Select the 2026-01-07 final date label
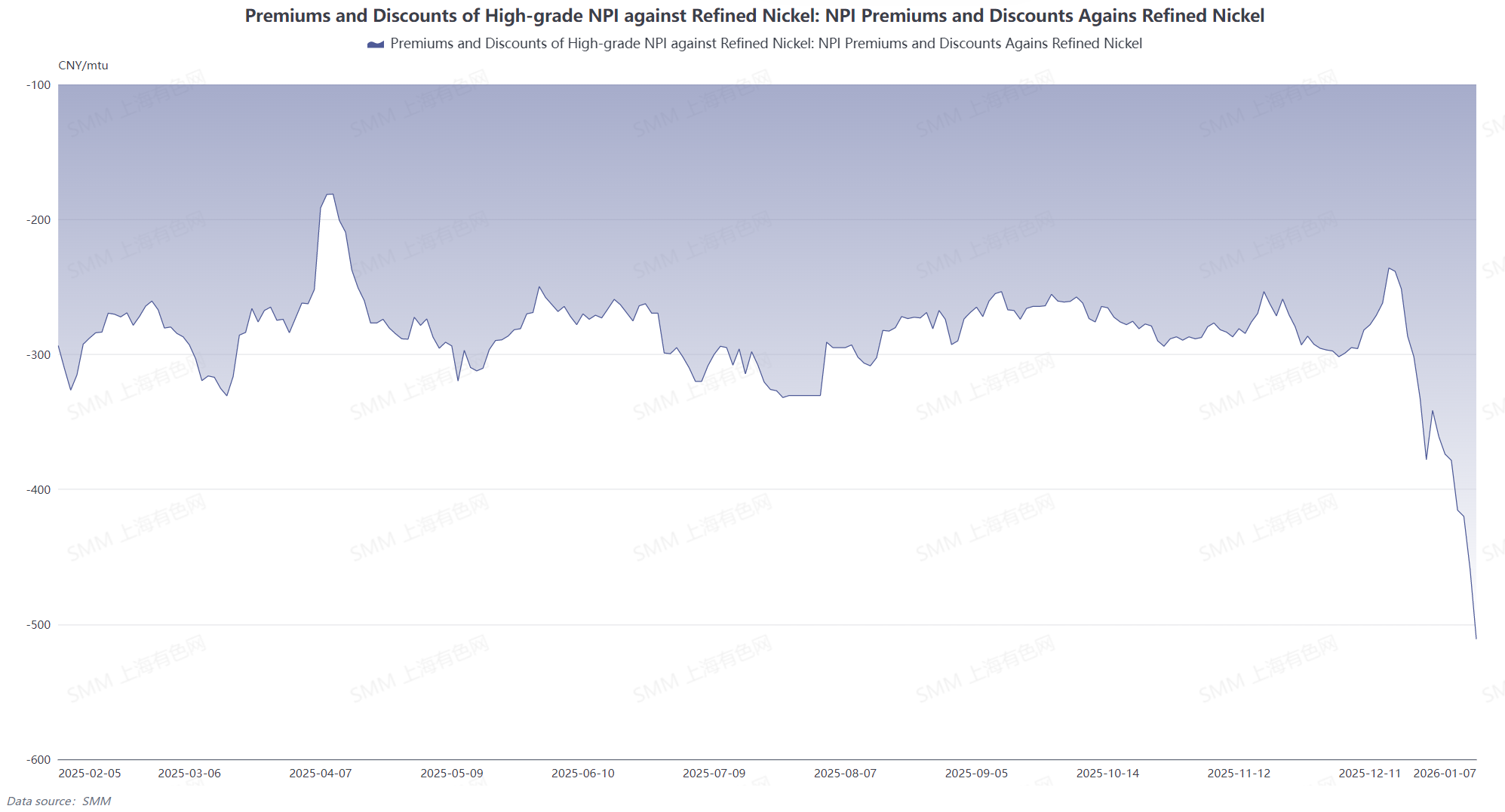This screenshot has width=1505, height=812. (1445, 774)
